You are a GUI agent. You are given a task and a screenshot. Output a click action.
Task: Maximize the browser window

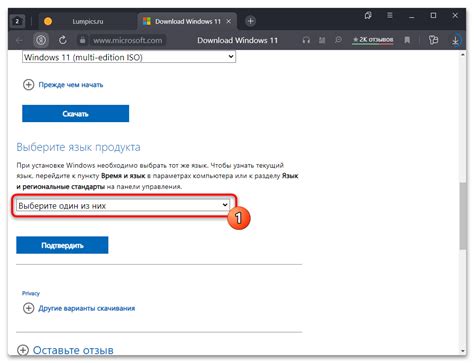[433, 15]
